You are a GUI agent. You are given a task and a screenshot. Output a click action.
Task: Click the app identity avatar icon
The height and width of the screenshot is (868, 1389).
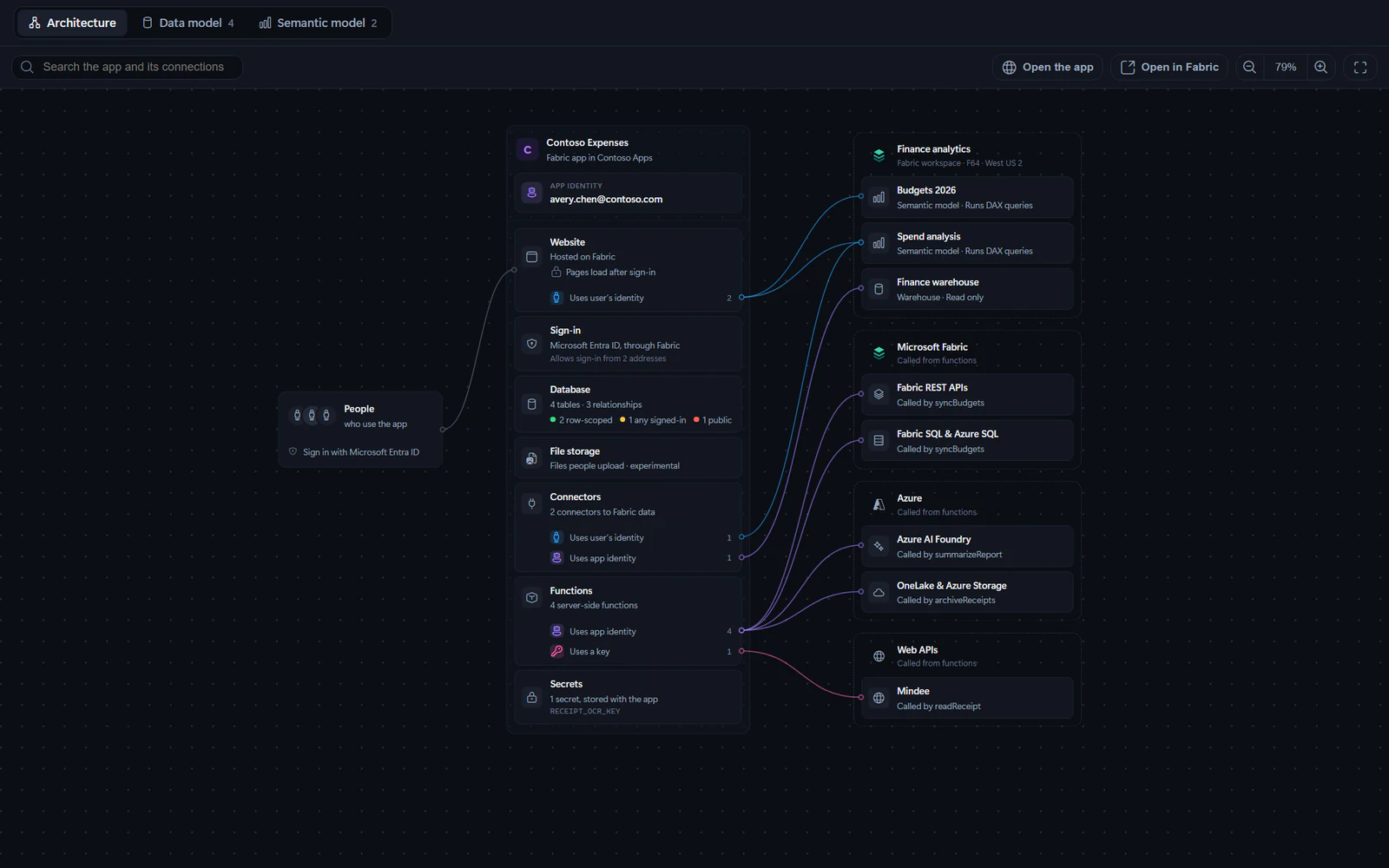tap(531, 193)
